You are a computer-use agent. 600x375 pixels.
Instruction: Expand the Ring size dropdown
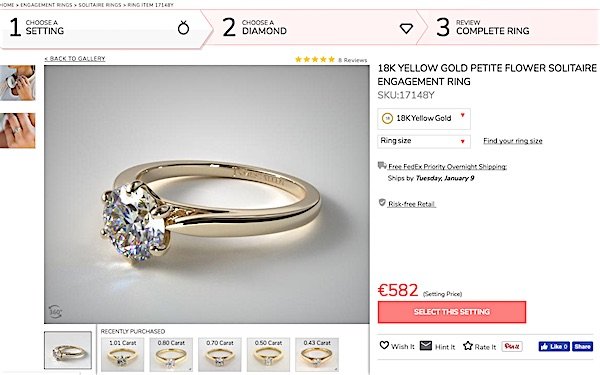(424, 141)
